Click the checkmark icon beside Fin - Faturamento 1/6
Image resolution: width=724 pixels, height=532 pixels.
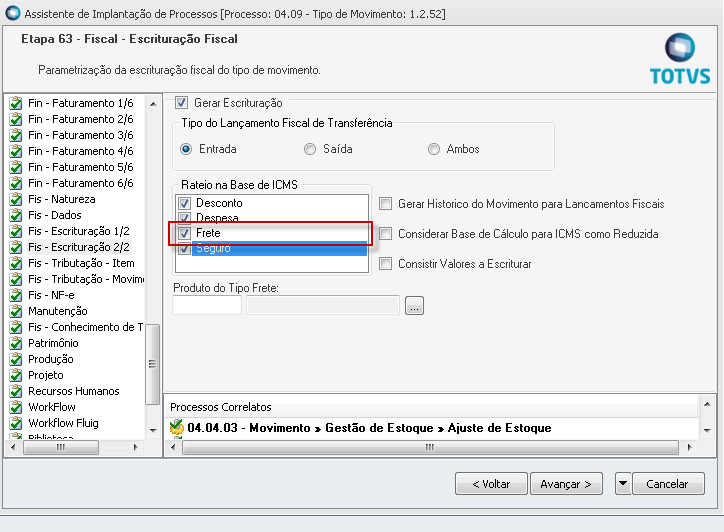coord(16,103)
